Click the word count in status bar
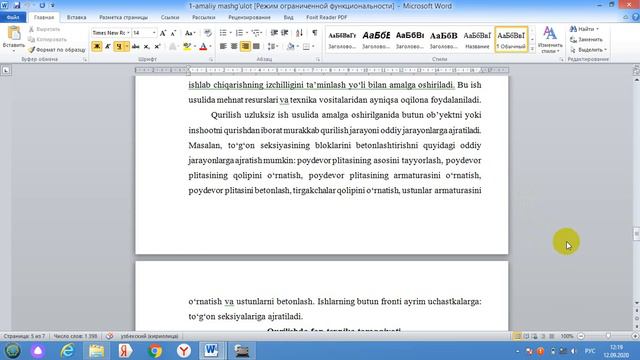Image resolution: width=640 pixels, height=360 pixels. (x=76, y=336)
